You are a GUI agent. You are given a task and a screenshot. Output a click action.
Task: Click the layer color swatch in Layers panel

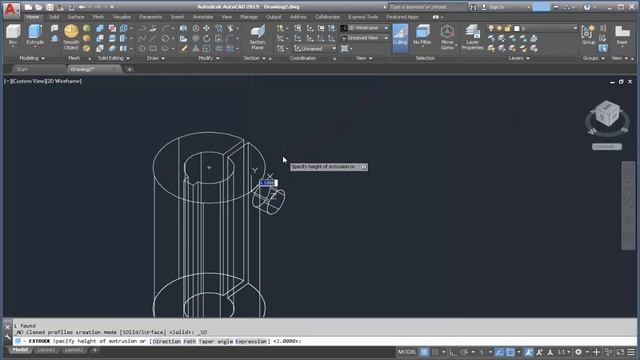coord(516,28)
